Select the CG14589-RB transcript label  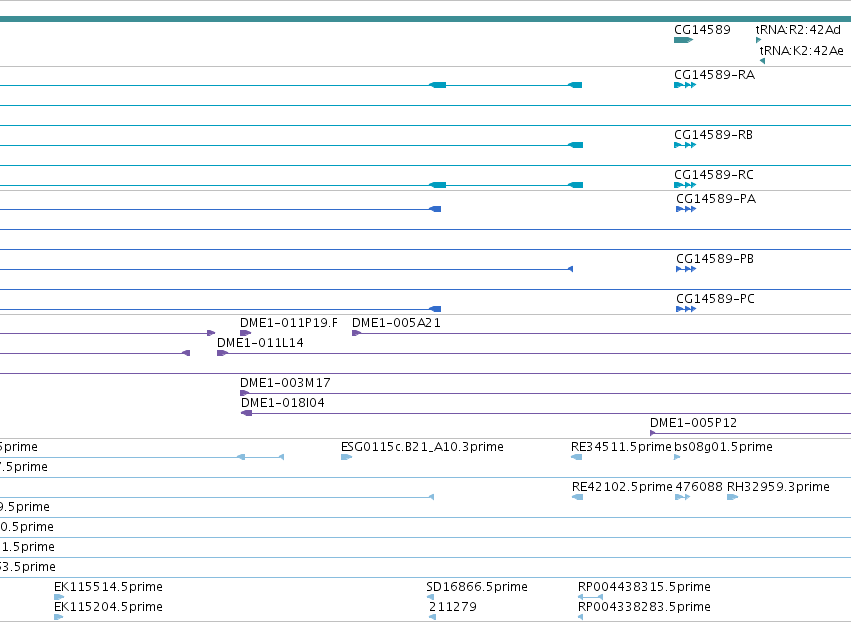tap(713, 135)
